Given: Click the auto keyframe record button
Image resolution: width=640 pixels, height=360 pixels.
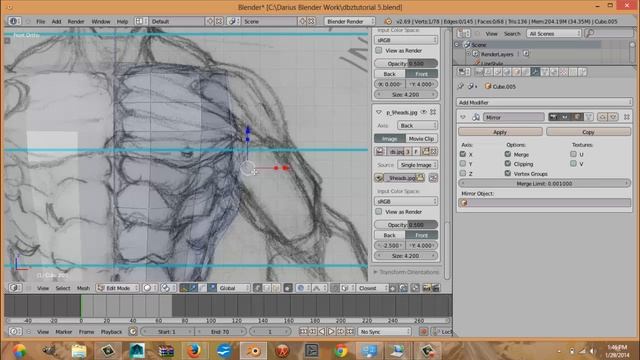Looking at the screenshot, I should 424,332.
